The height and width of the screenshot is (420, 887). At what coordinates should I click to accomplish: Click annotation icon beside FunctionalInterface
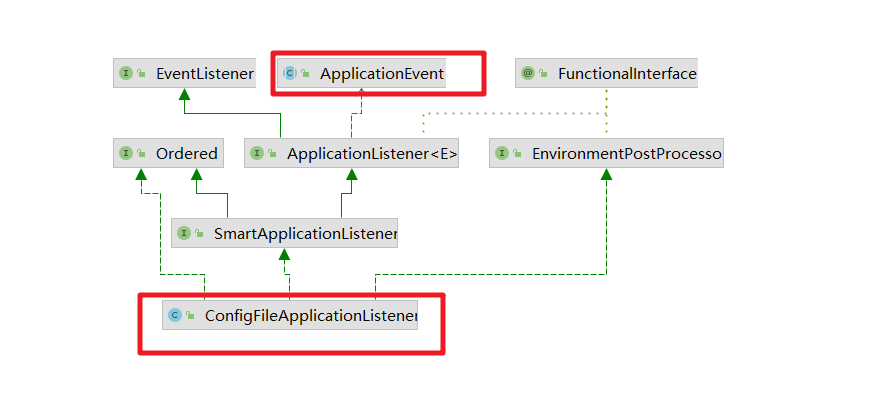[528, 73]
